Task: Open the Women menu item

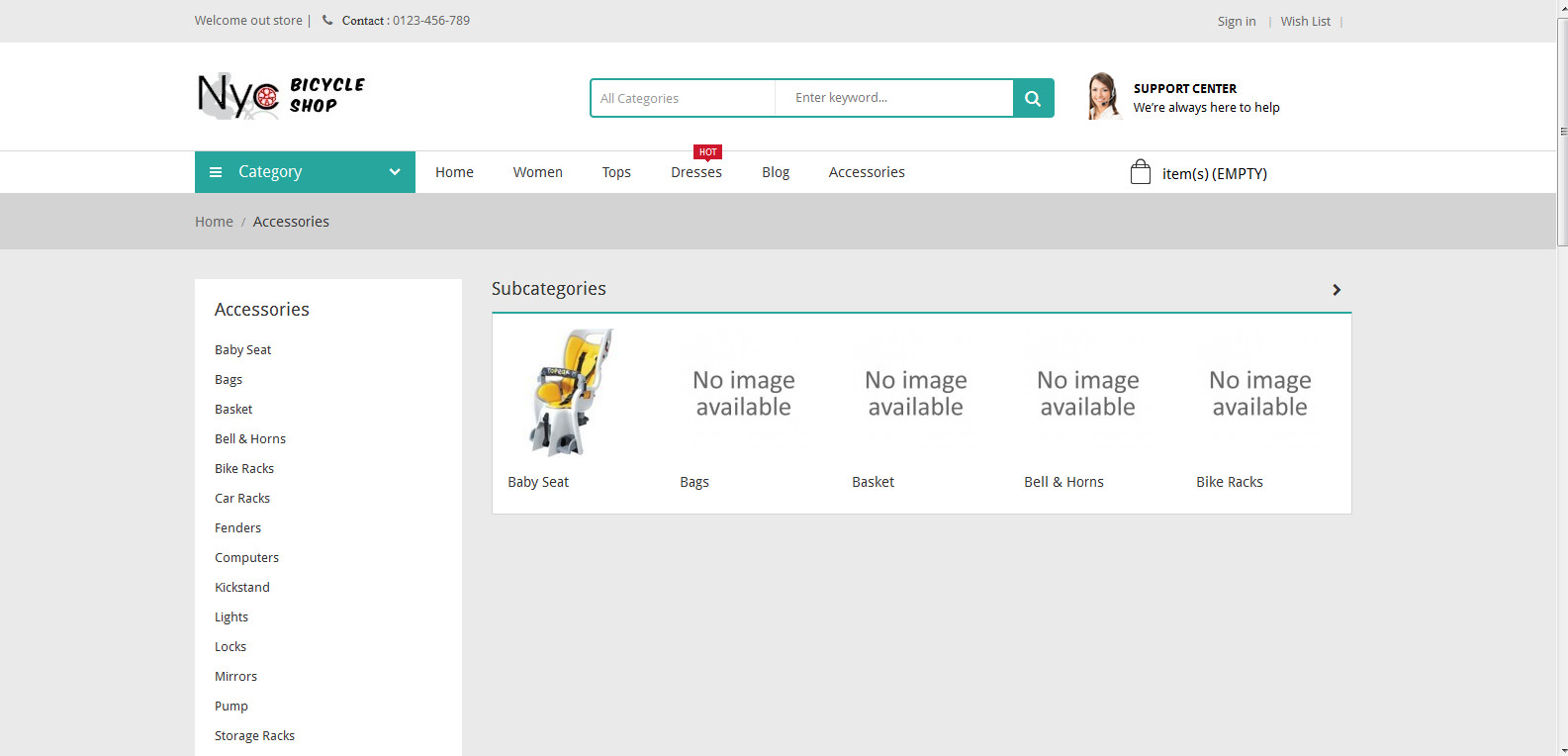Action: 538,172
